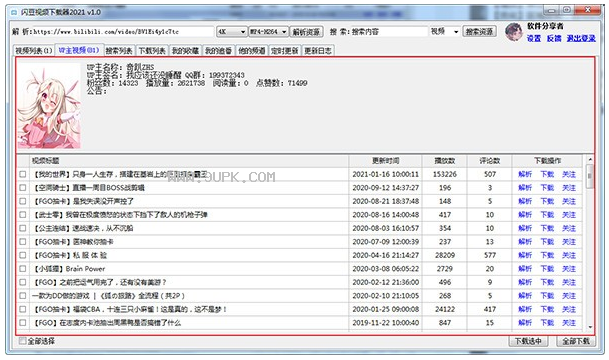This screenshot has width=609, height=360.
Task: Click the 退出登录 logout link
Action: tap(581, 38)
